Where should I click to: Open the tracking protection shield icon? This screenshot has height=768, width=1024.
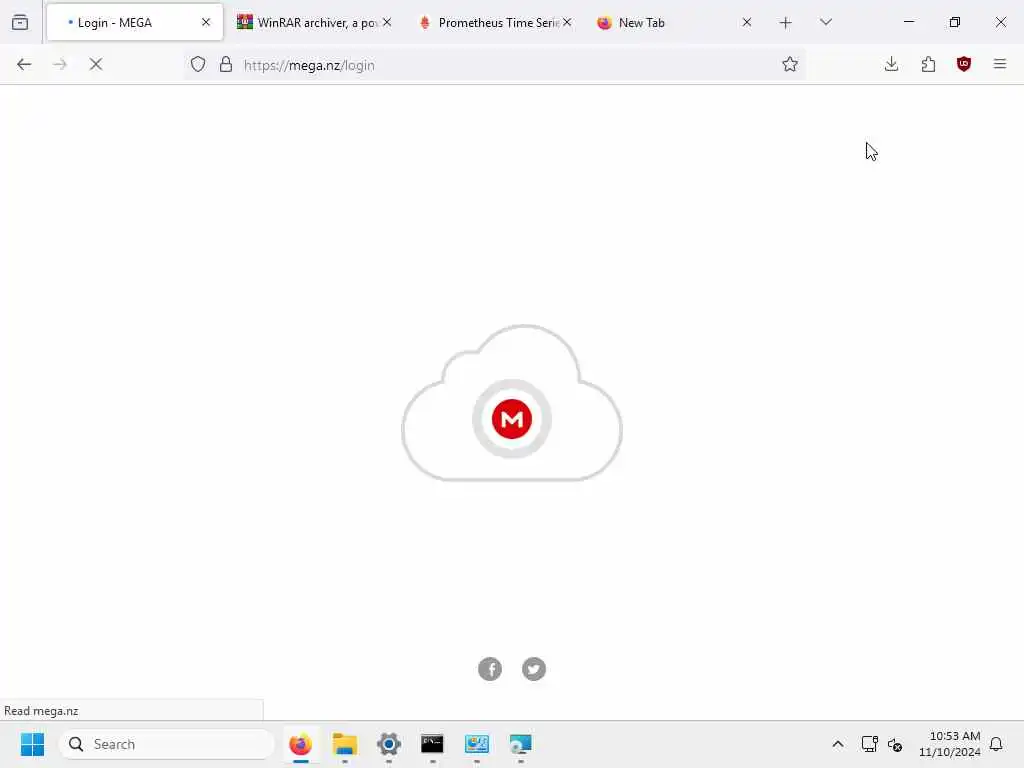(x=198, y=64)
